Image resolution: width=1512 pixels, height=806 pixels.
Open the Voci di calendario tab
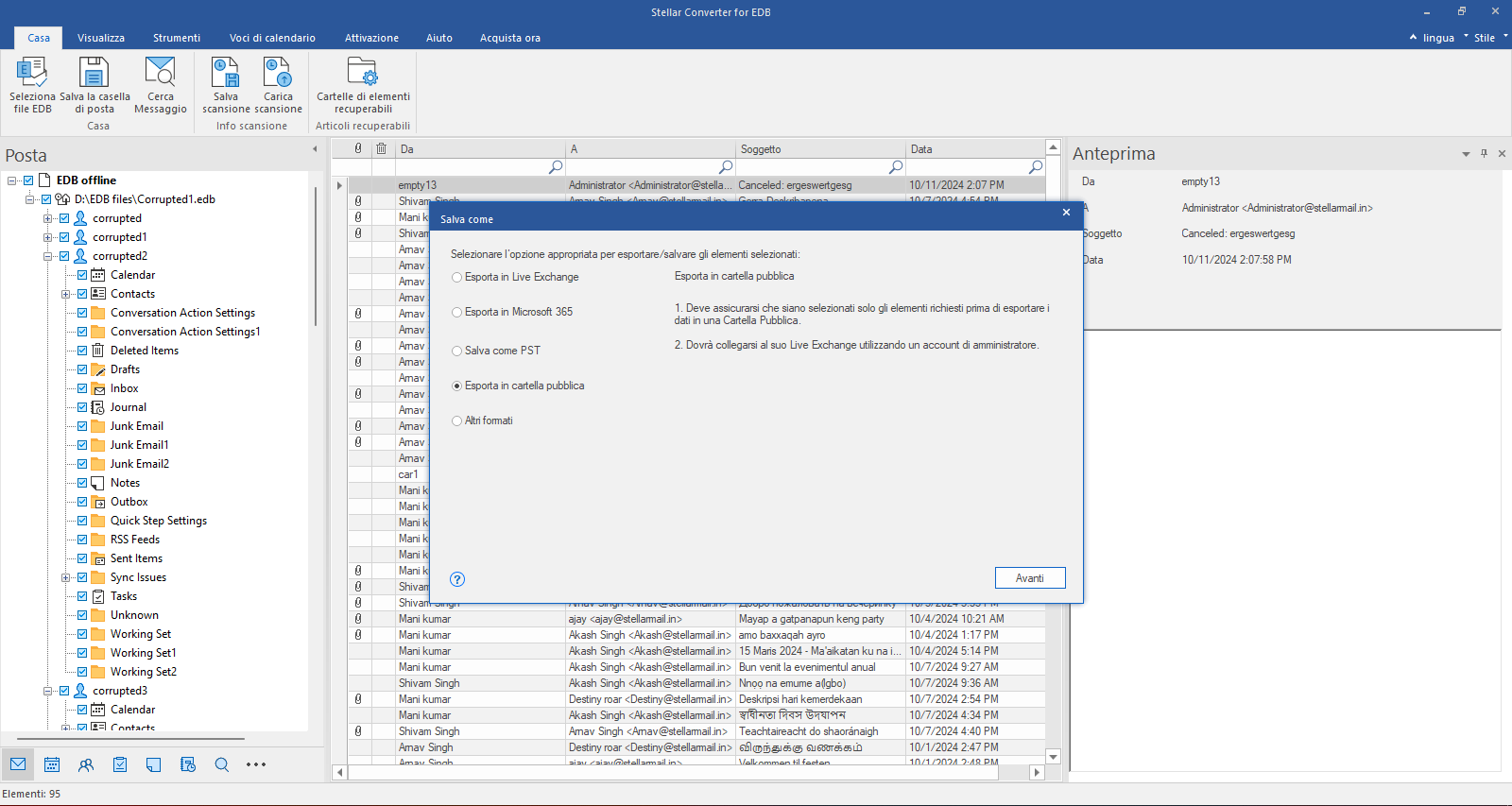272,38
